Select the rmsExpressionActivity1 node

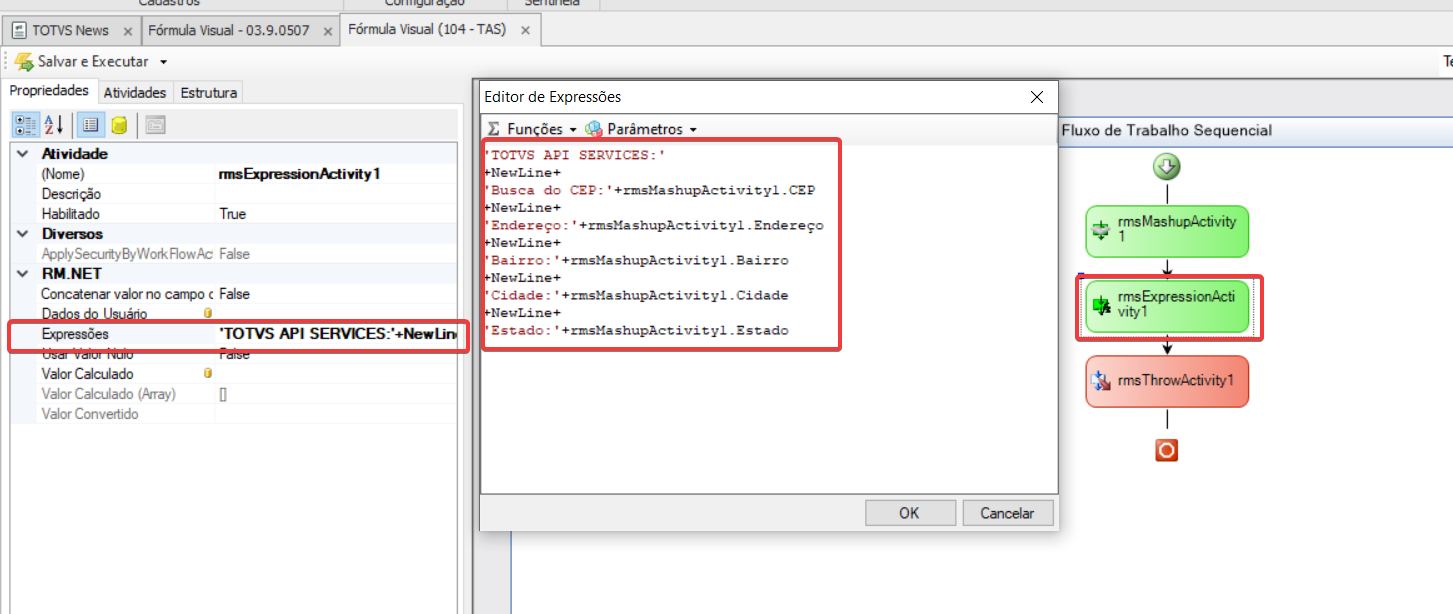pyautogui.click(x=1167, y=306)
